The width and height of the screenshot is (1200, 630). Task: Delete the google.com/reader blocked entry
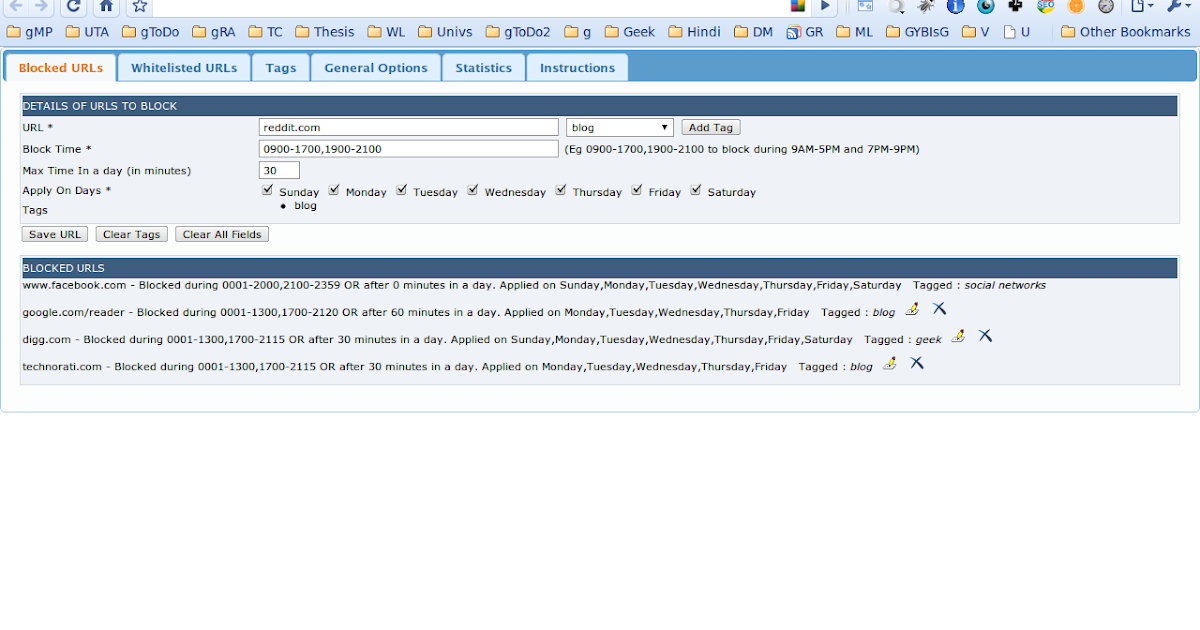click(x=939, y=309)
